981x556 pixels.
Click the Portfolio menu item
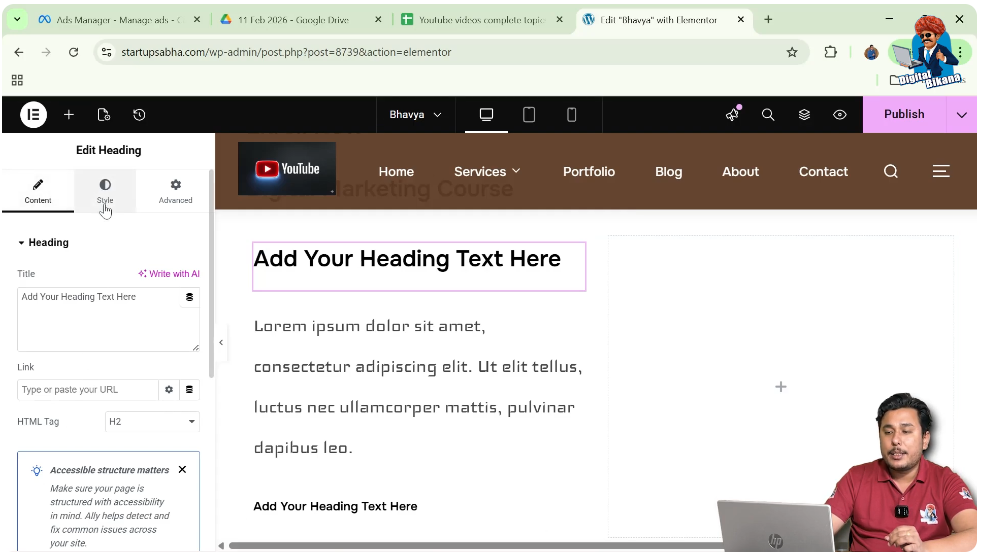(x=589, y=171)
